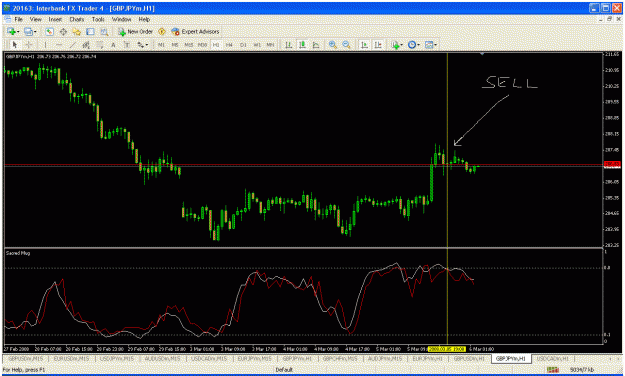Open the Insert menu
The height and width of the screenshot is (376, 625).
[55, 19]
